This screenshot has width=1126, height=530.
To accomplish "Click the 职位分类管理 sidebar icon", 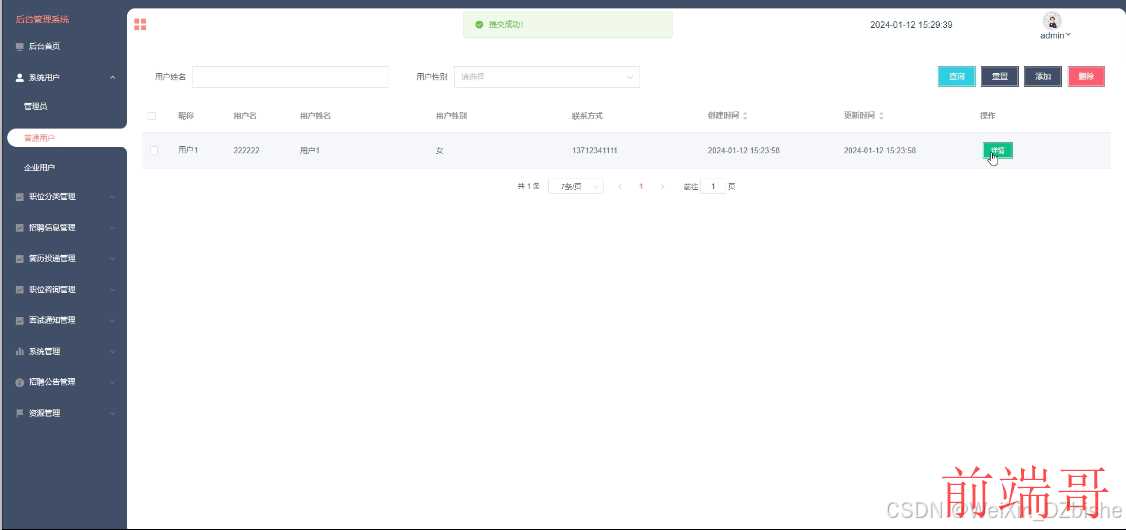I will [x=20, y=197].
